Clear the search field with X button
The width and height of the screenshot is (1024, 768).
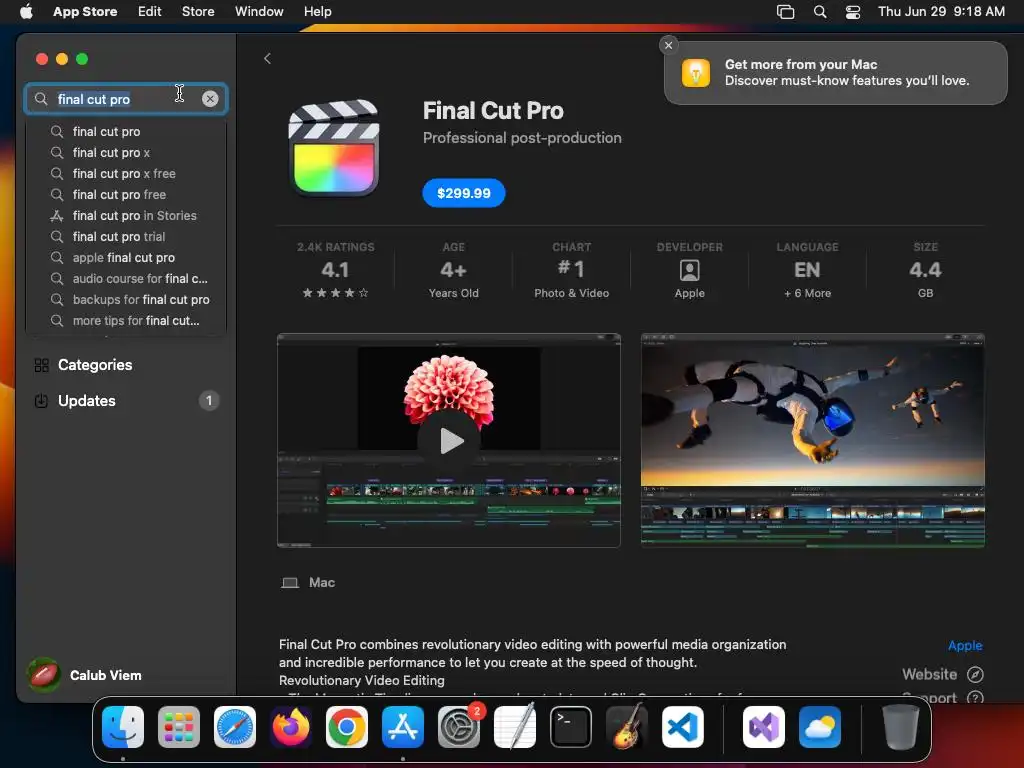(210, 99)
